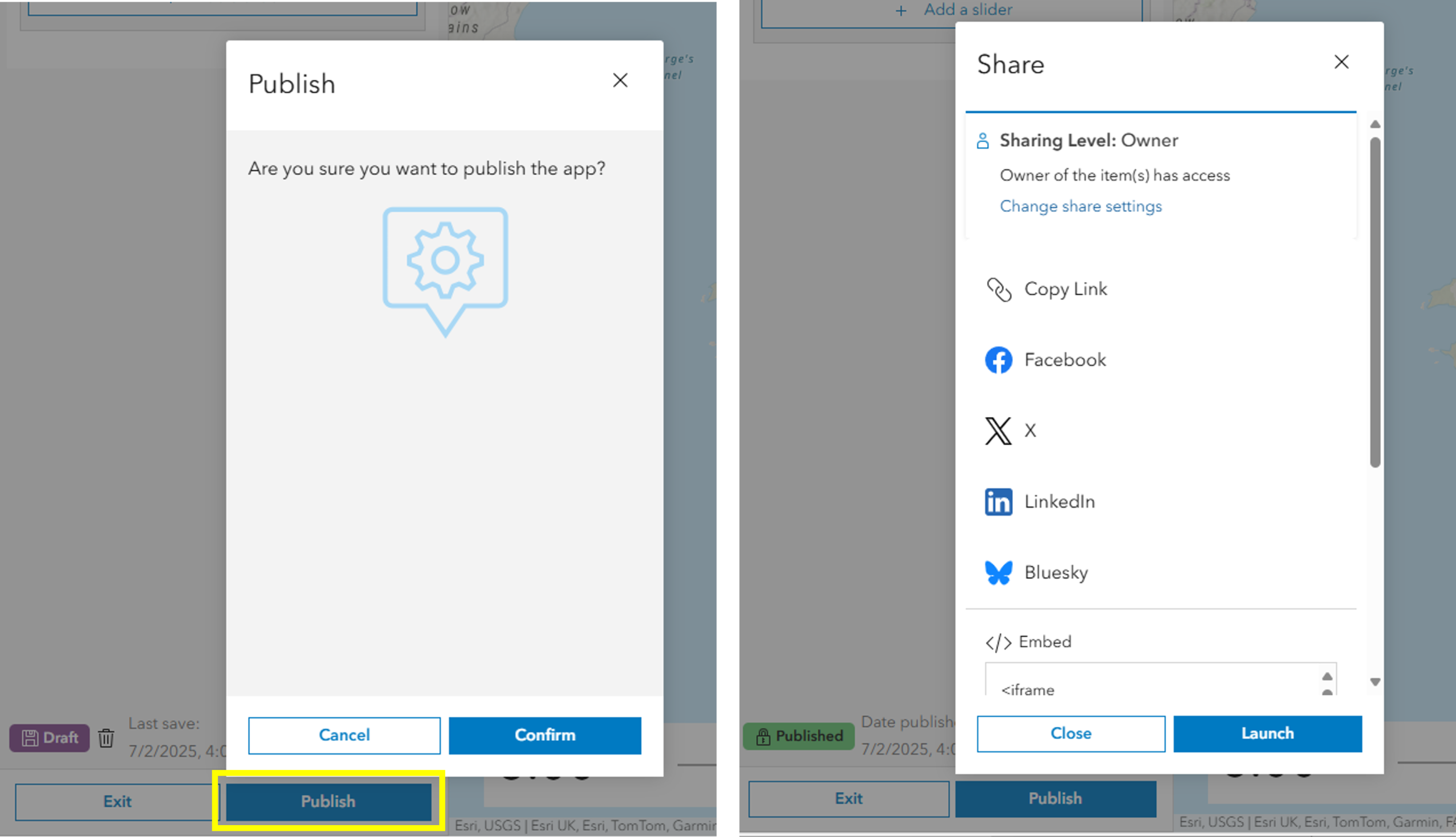Share the app via LinkedIn

(x=1059, y=501)
